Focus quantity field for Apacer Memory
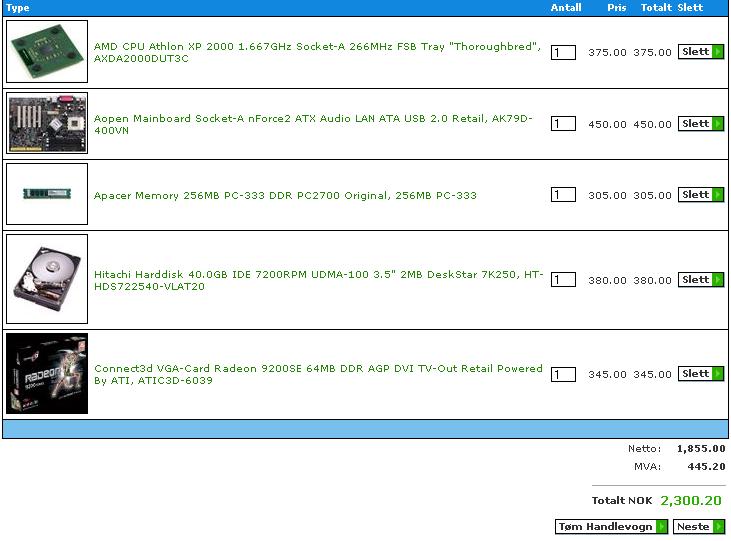 pos(563,194)
